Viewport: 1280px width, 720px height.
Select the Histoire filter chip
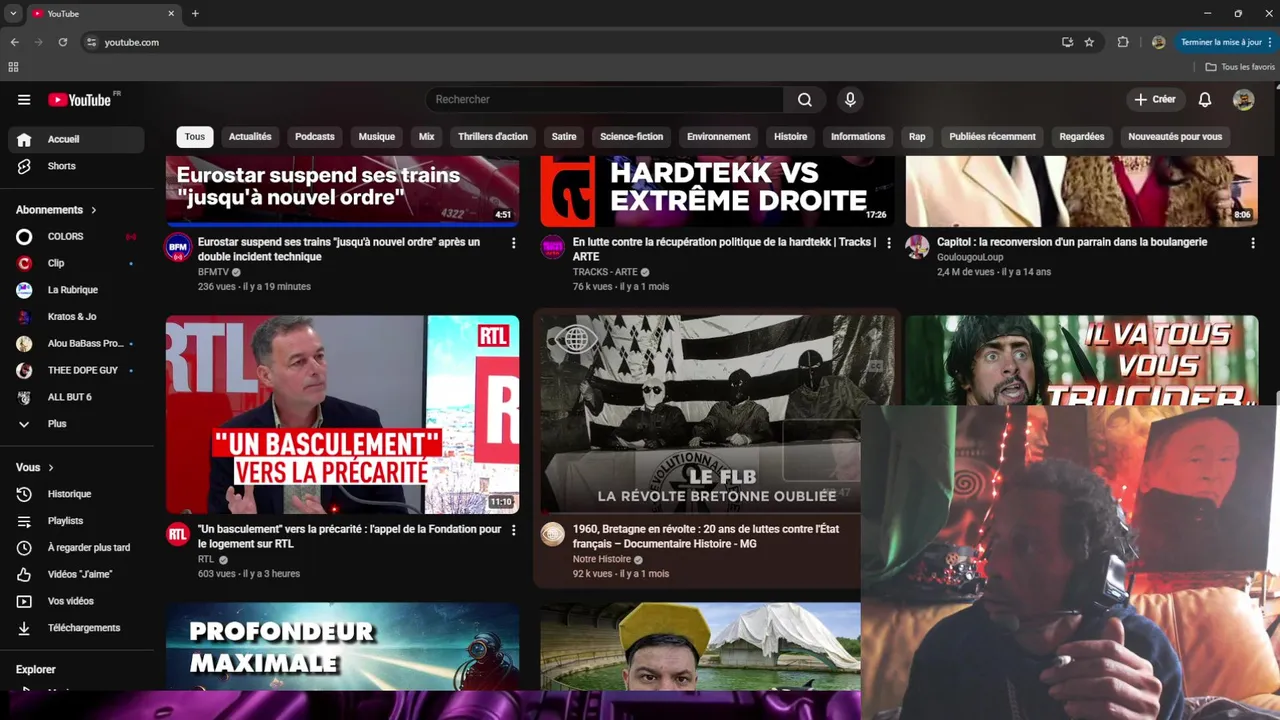[791, 137]
